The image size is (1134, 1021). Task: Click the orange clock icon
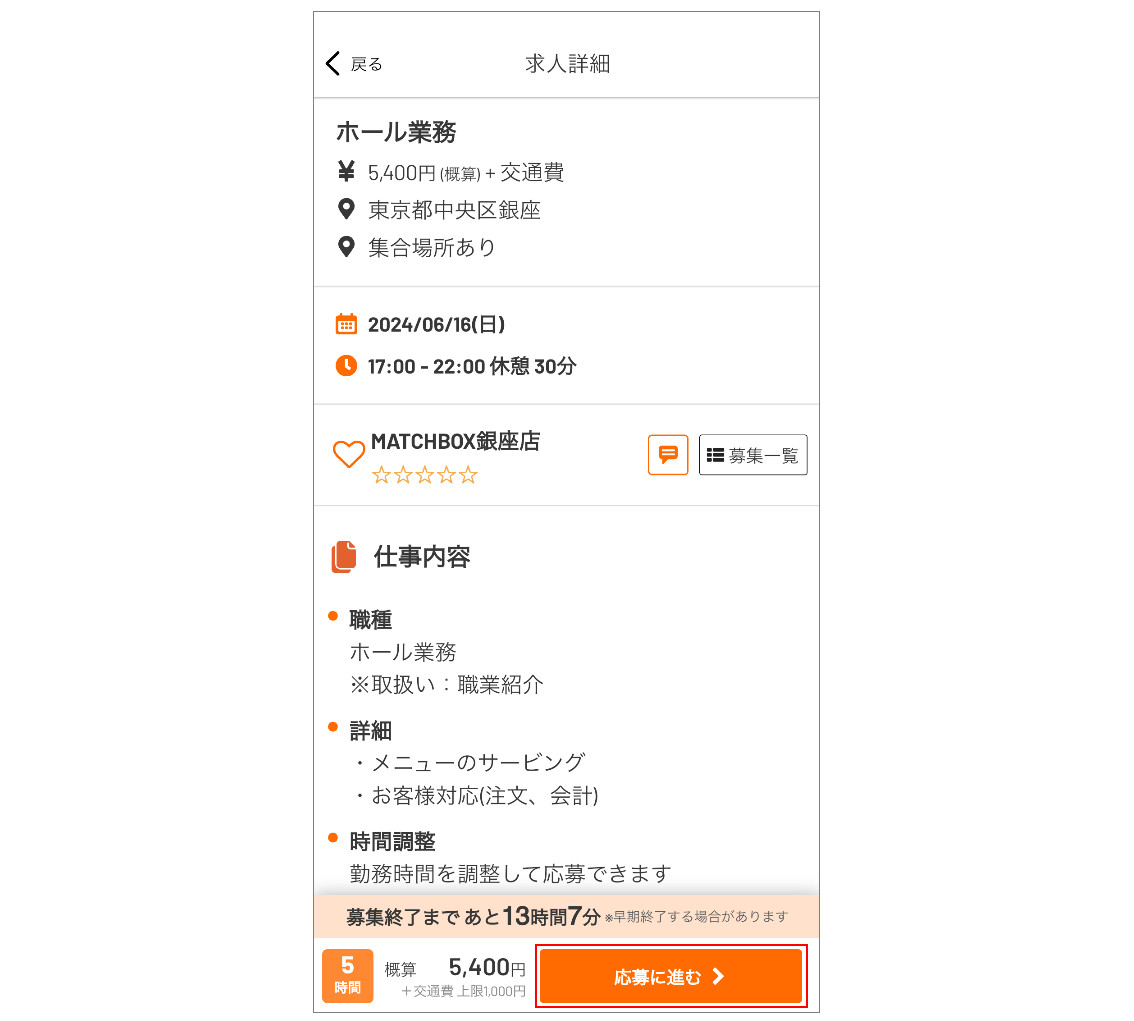[346, 365]
